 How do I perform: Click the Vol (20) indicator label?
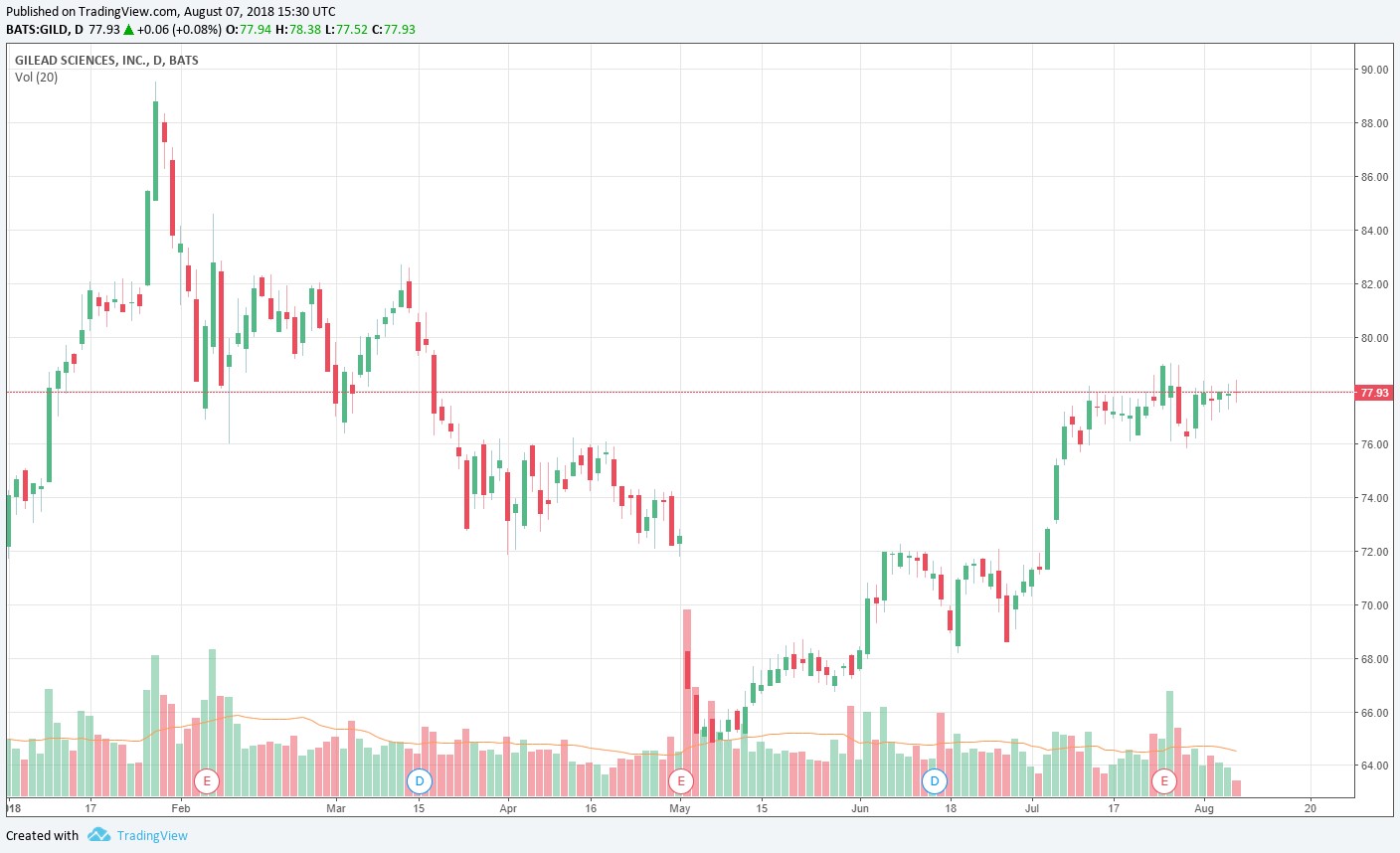[x=37, y=78]
